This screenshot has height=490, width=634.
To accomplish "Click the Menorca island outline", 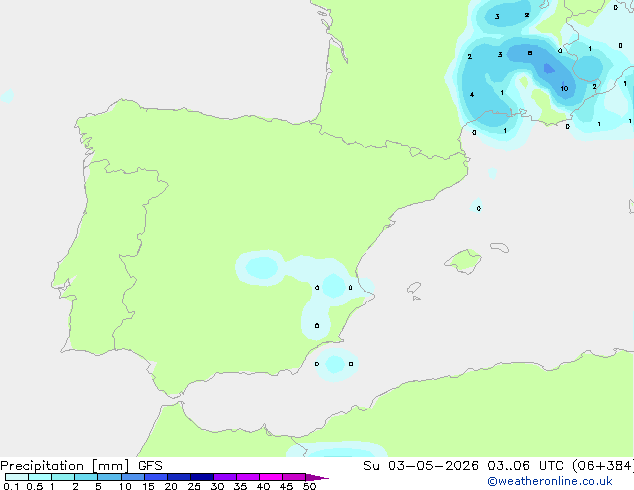I will tap(500, 247).
